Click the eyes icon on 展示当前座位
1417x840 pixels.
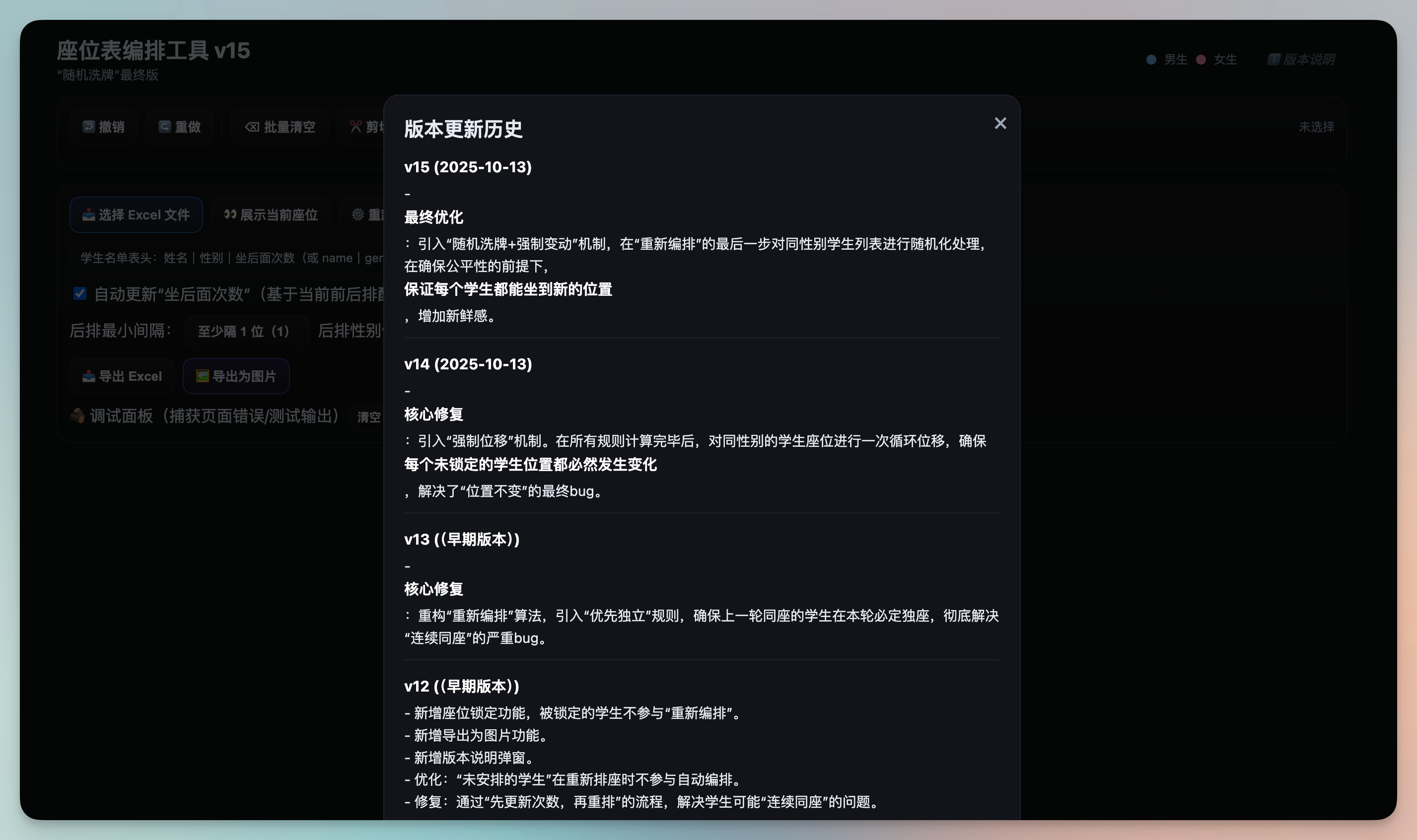click(x=230, y=214)
